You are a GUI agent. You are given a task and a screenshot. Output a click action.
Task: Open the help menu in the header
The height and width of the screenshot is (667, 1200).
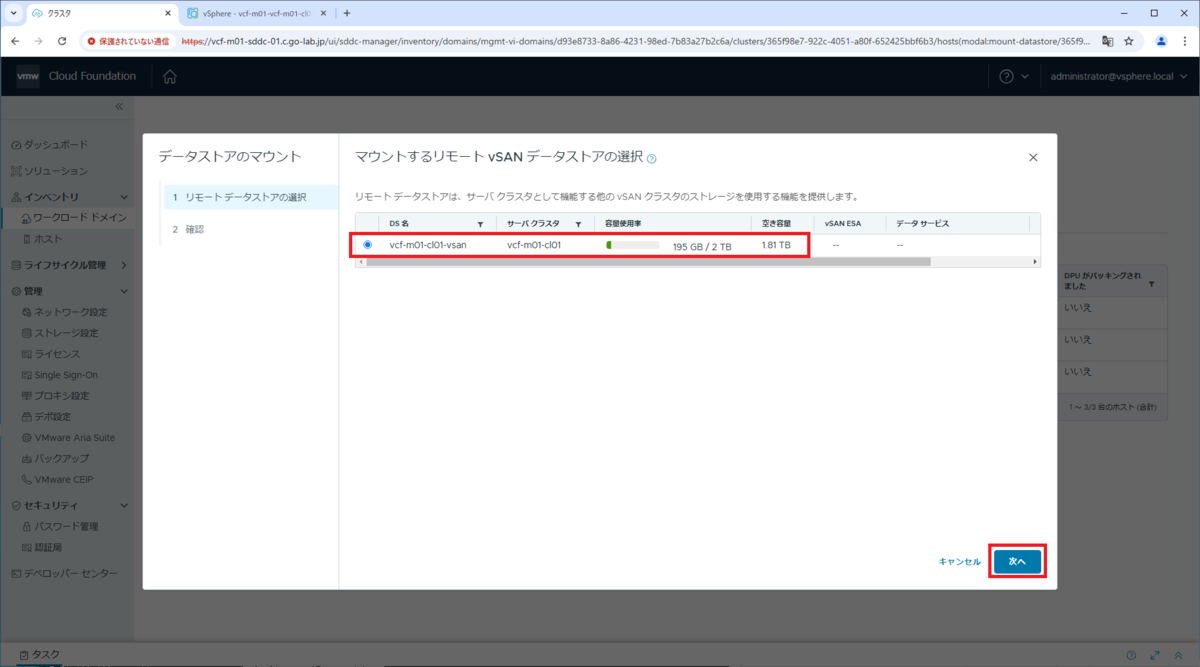[1013, 77]
